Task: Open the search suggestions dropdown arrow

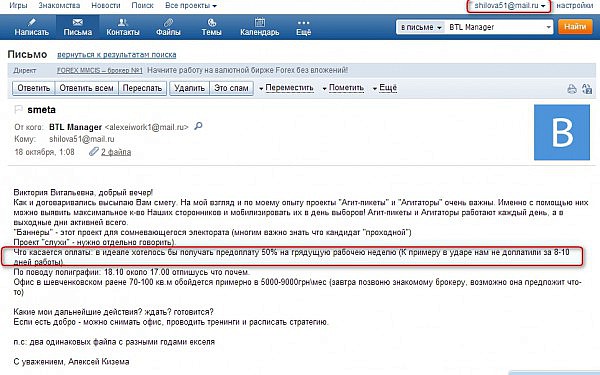Action: [x=549, y=27]
